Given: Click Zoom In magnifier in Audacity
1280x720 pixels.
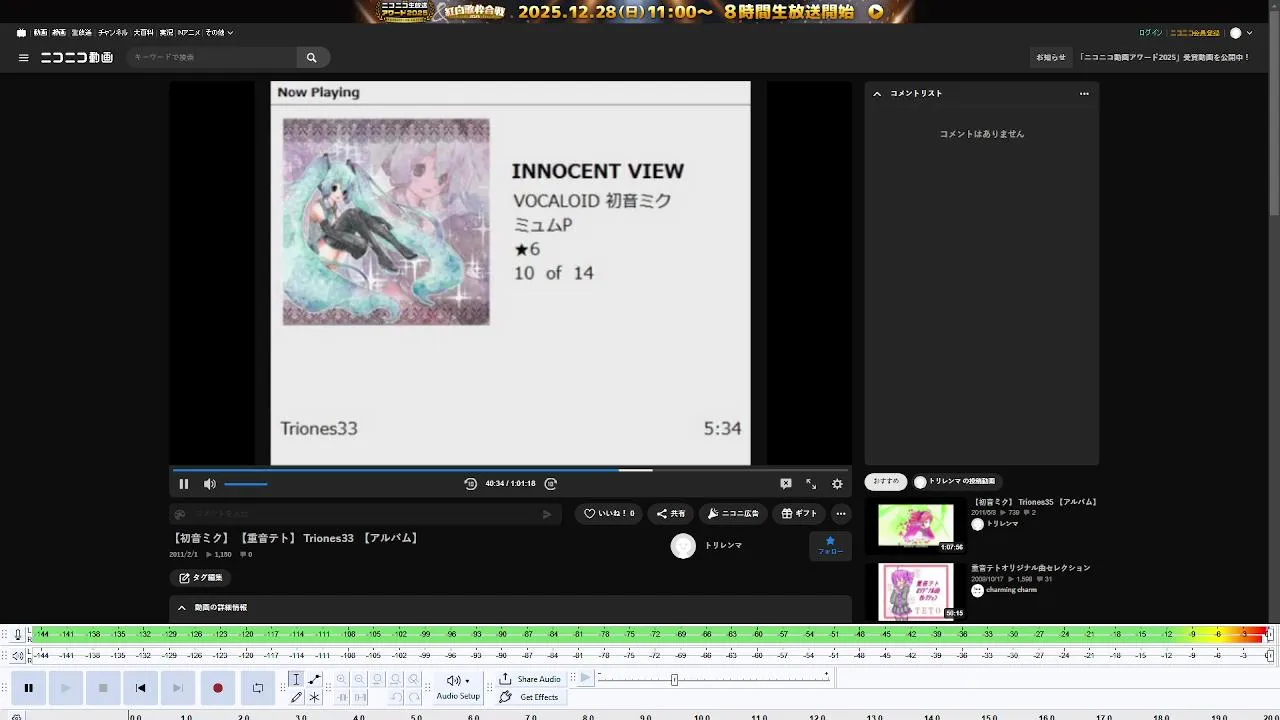Looking at the screenshot, I should coord(341,679).
